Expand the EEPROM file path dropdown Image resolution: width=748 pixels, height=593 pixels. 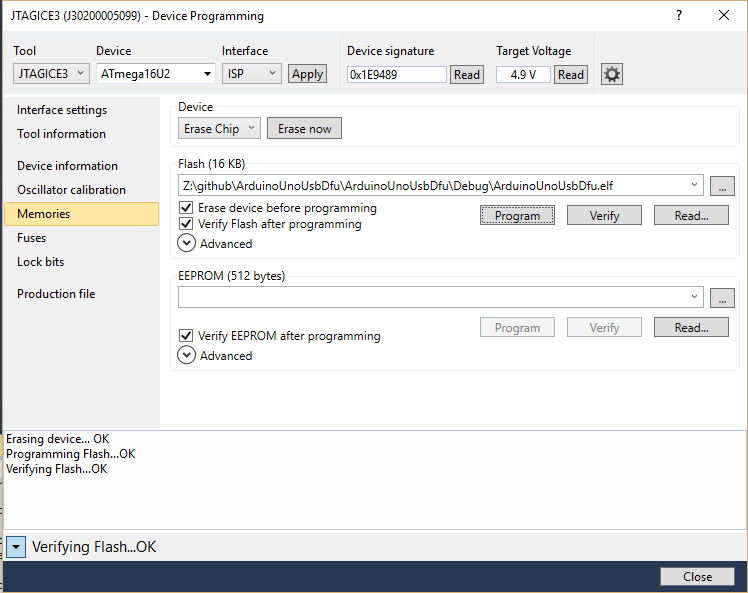click(694, 297)
